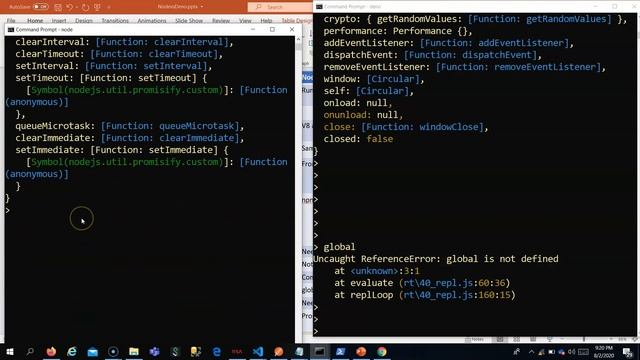
Task: Select Slide Sorter view icon in status bar
Action: pyautogui.click(x=516, y=339)
